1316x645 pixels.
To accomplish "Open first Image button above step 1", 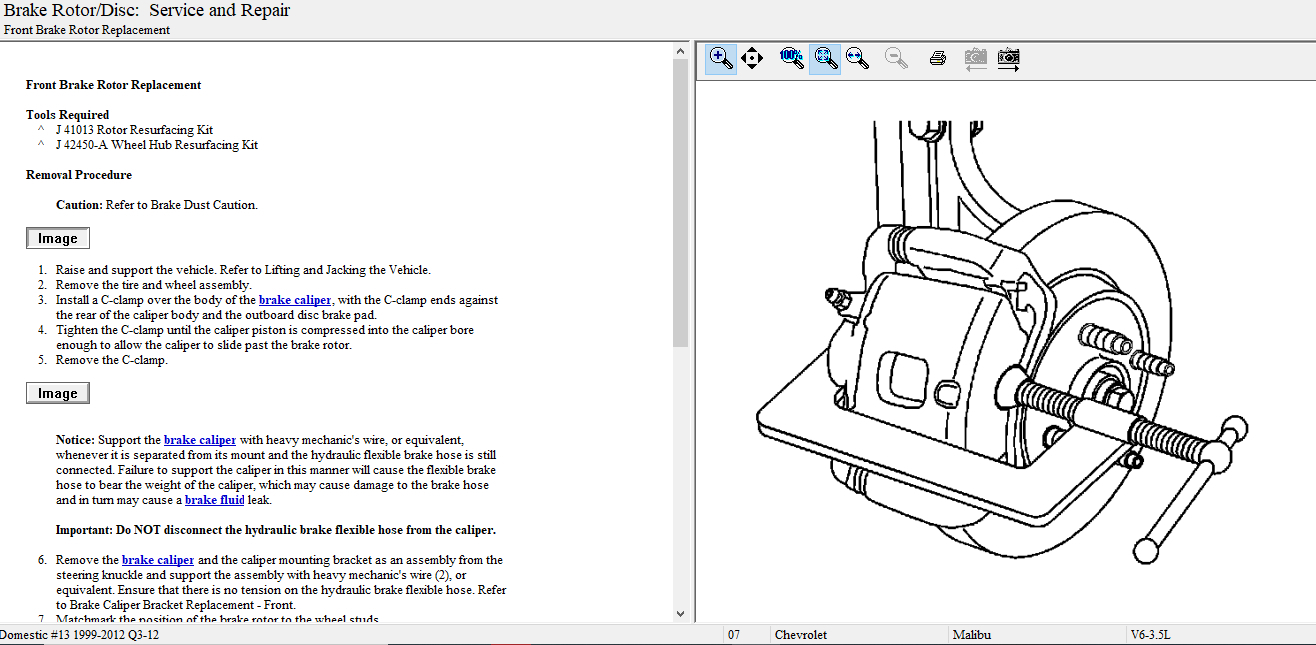I will pyautogui.click(x=58, y=238).
